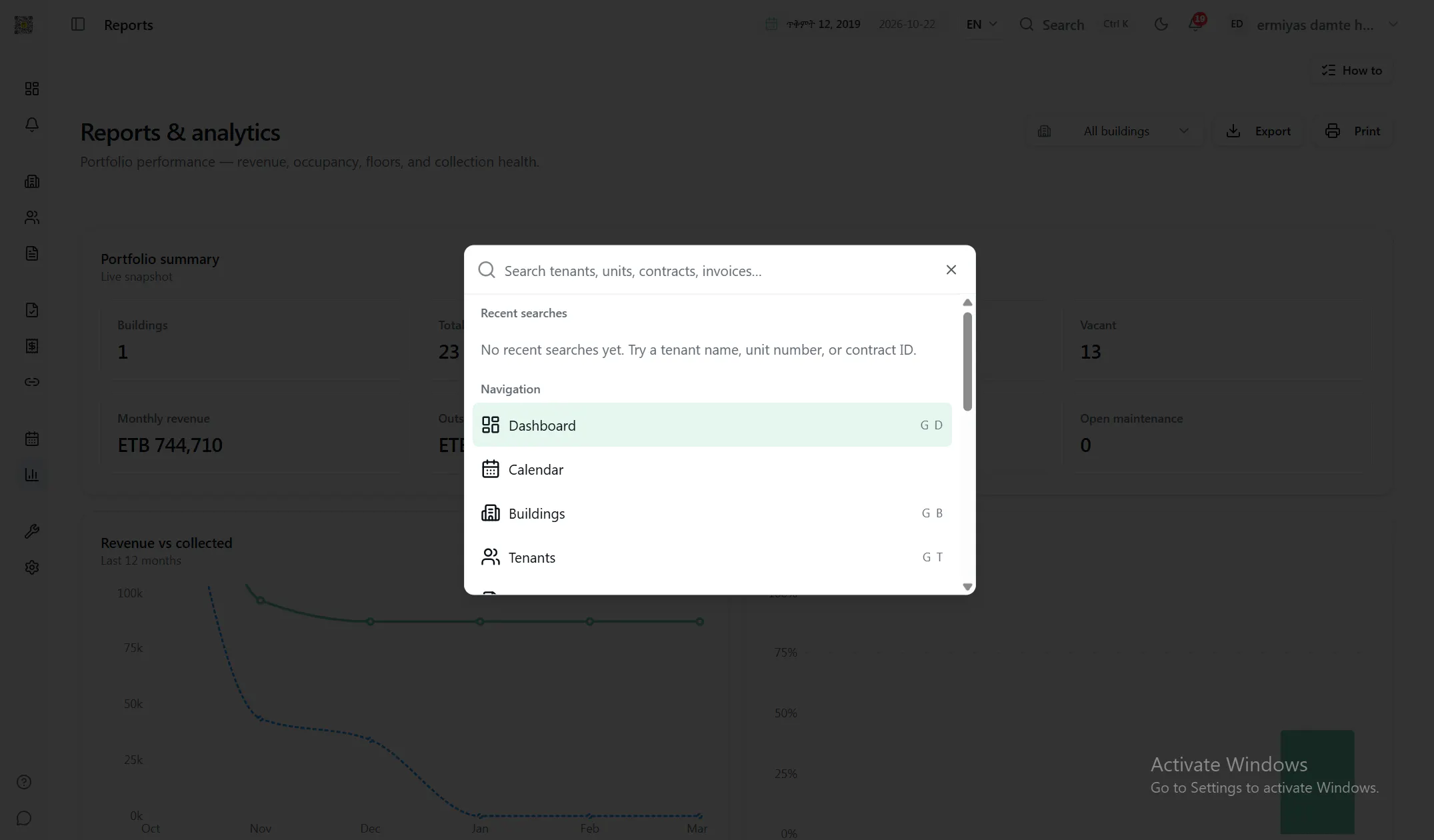This screenshot has height=840, width=1434.
Task: Open the link icon in the sidebar
Action: point(32,382)
